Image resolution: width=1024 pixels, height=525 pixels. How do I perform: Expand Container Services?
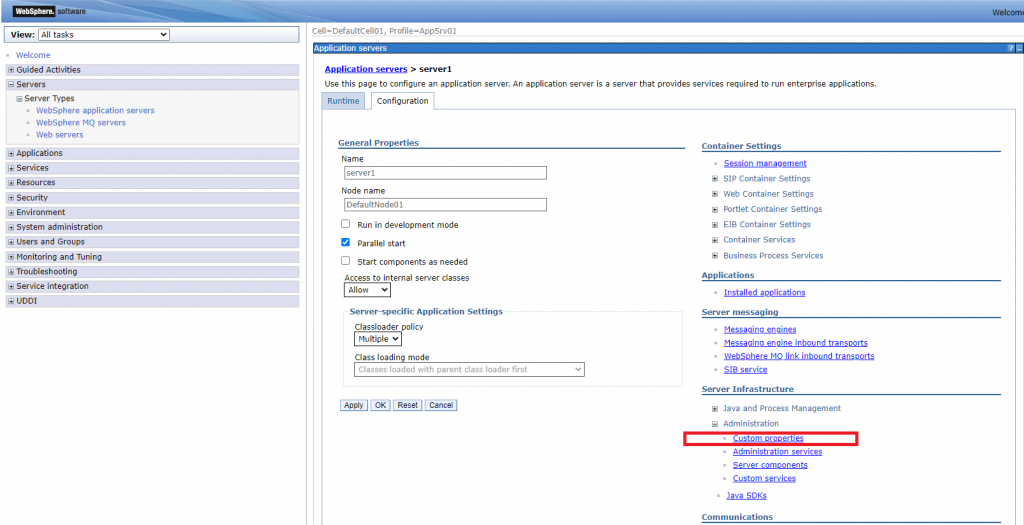click(716, 240)
